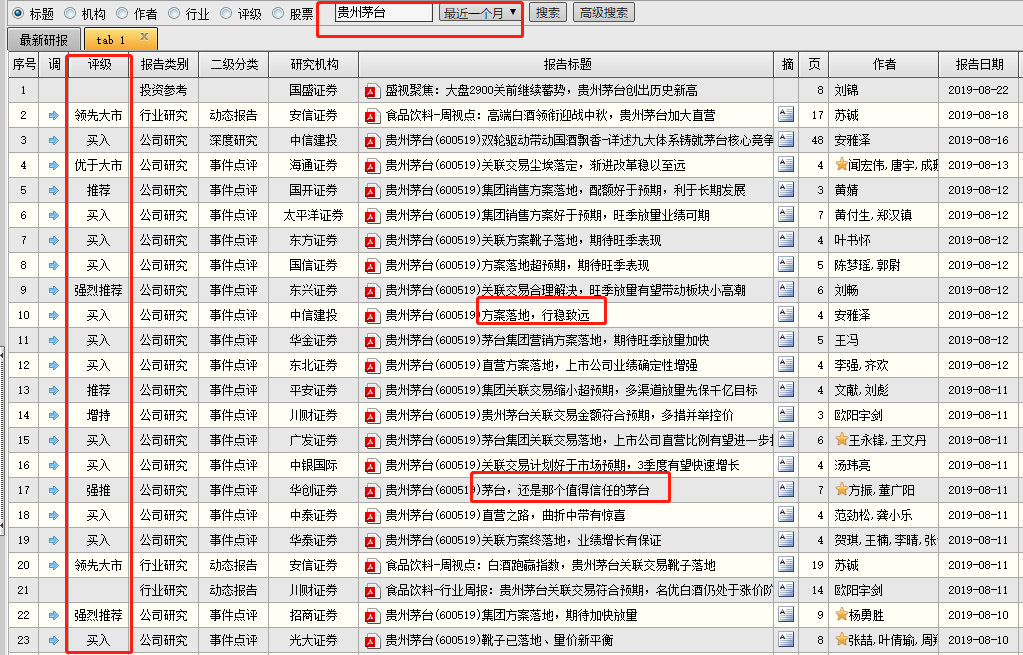Open PDF icon in 太平洋证券 report row
Screen dimensions: 1023x655
[x=372, y=216]
